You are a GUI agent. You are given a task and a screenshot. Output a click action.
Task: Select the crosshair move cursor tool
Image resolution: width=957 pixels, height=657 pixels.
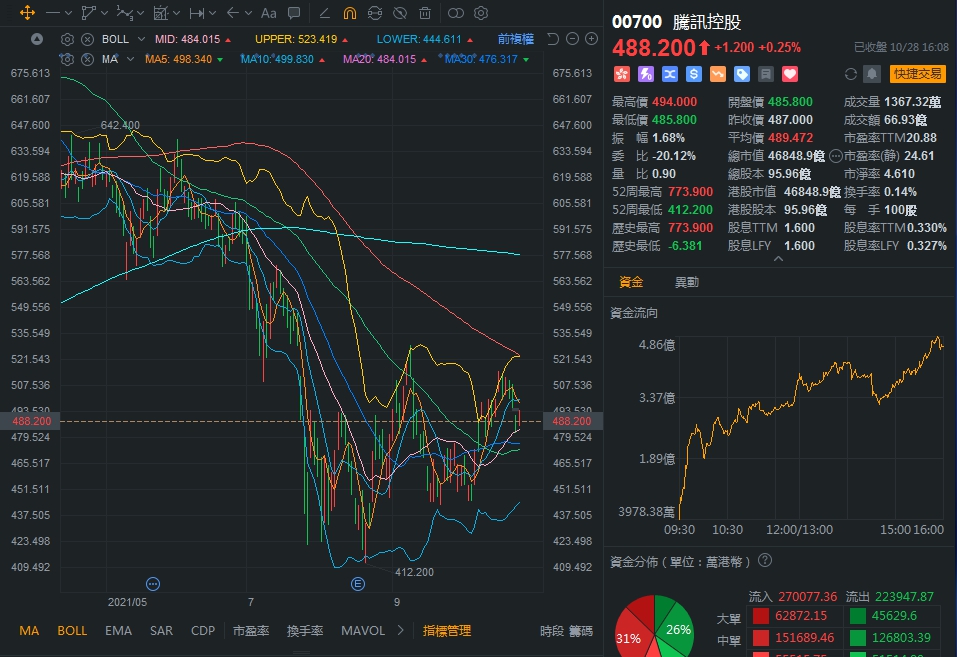27,13
